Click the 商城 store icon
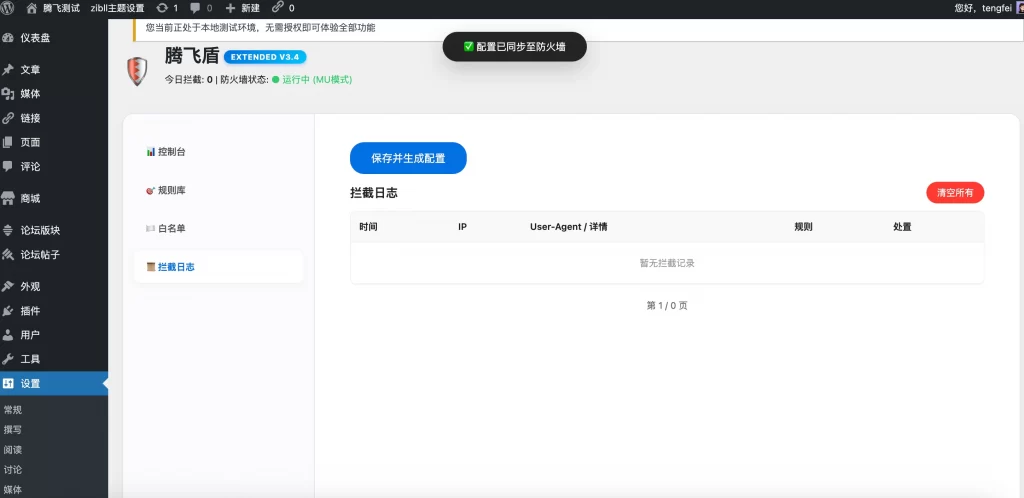This screenshot has width=1024, height=498. pyautogui.click(x=8, y=198)
